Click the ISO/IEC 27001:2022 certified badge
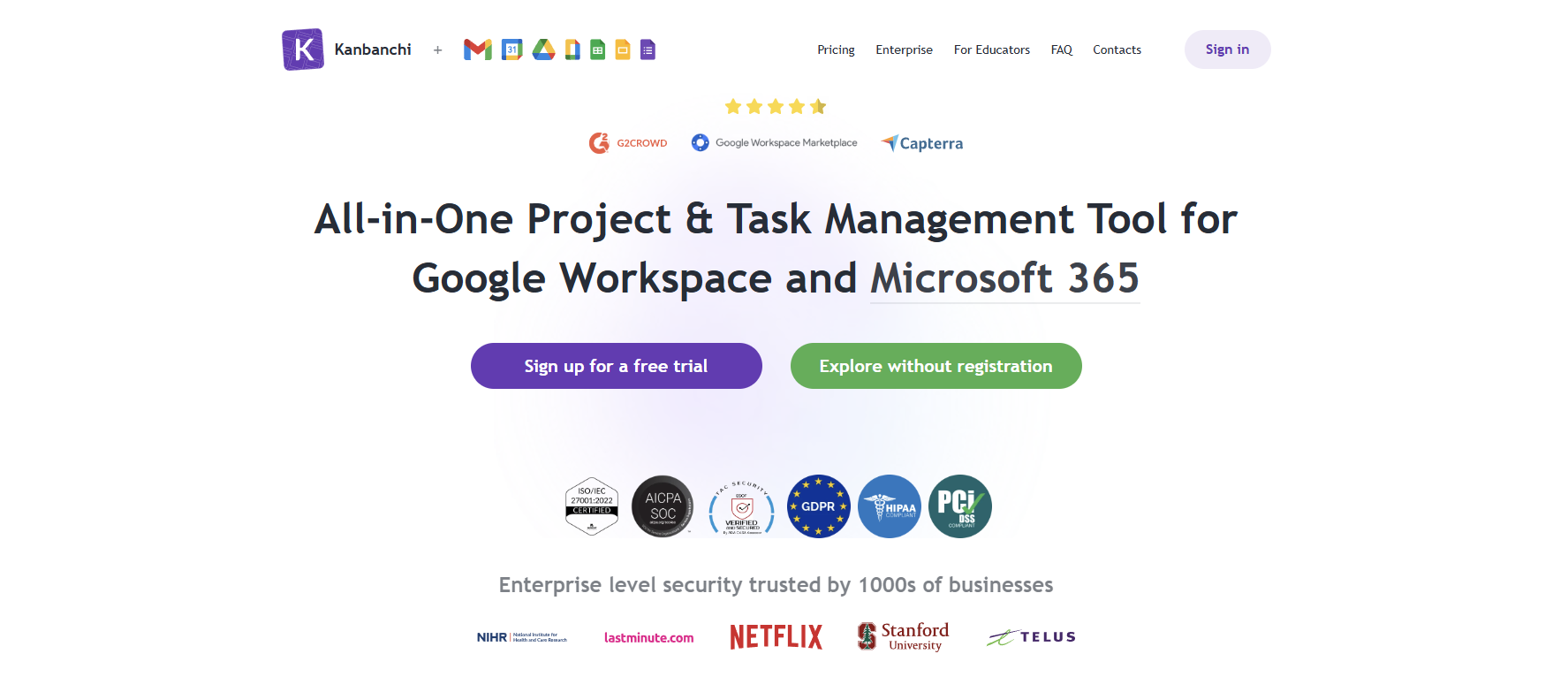The width and height of the screenshot is (1568, 692). pyautogui.click(x=592, y=506)
